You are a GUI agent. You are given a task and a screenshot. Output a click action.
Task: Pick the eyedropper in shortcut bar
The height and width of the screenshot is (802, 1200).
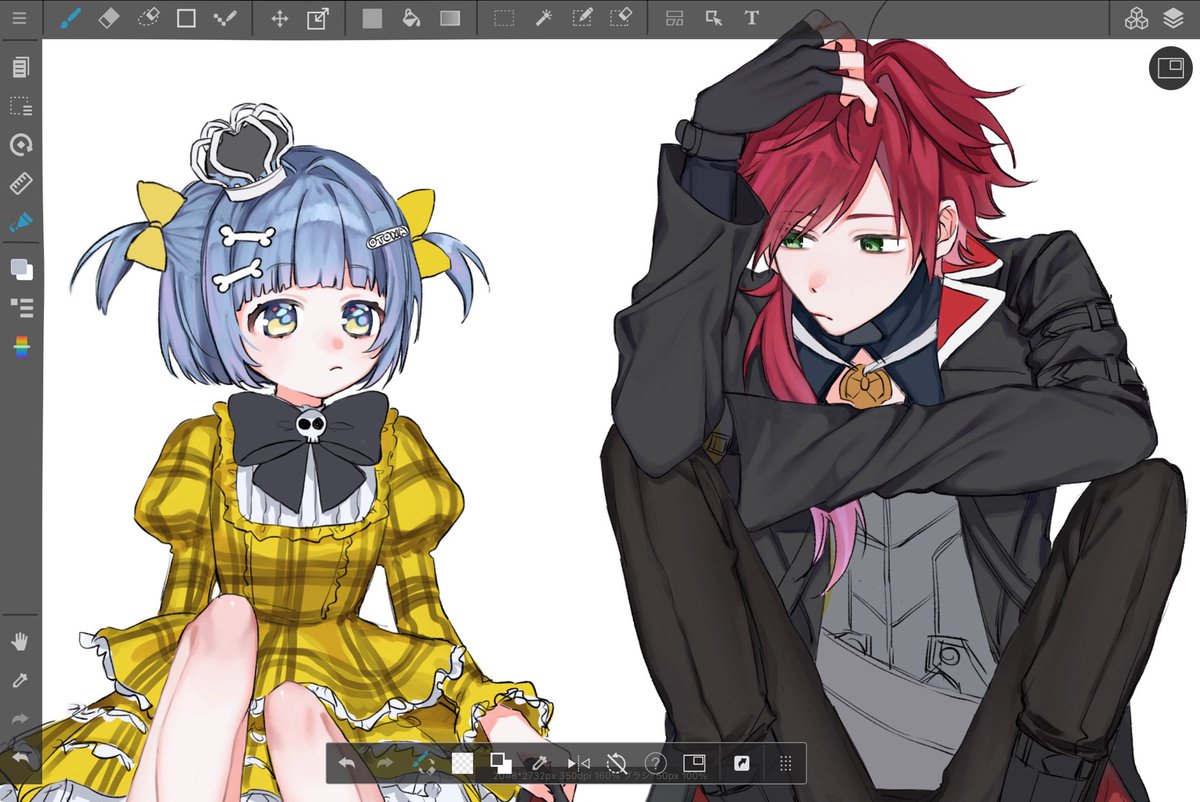540,763
